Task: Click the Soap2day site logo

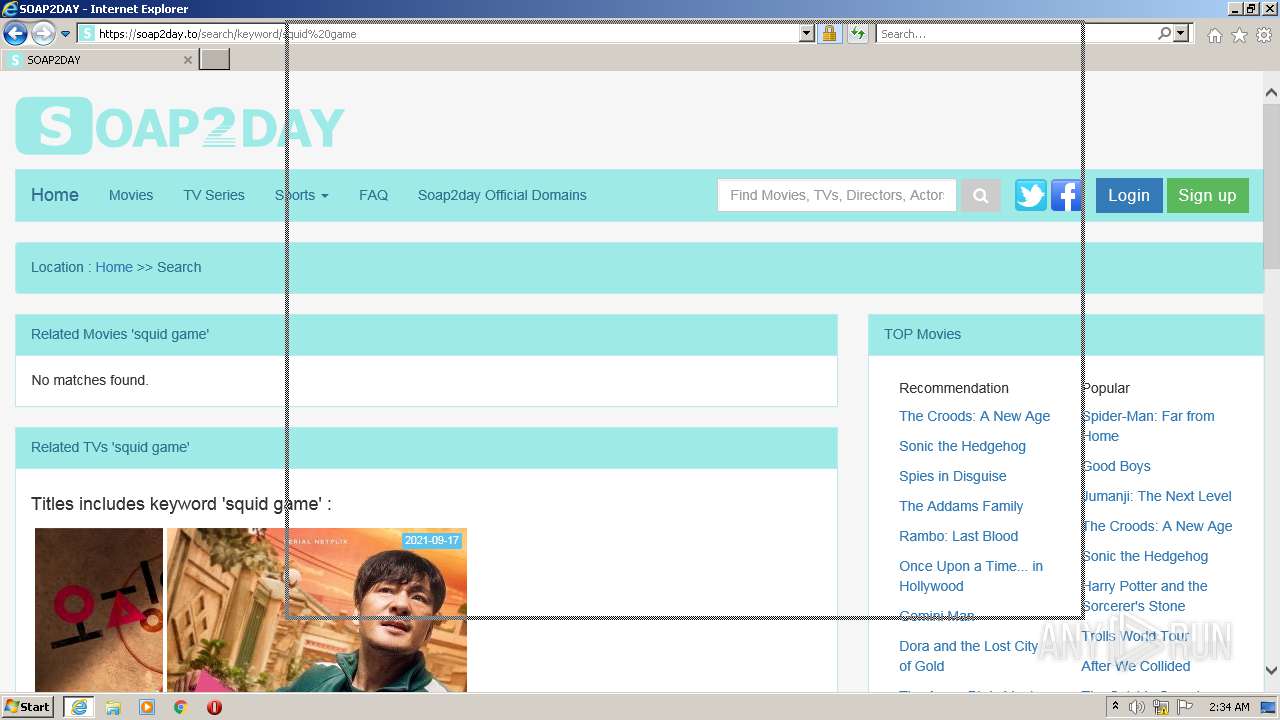Action: pyautogui.click(x=180, y=126)
